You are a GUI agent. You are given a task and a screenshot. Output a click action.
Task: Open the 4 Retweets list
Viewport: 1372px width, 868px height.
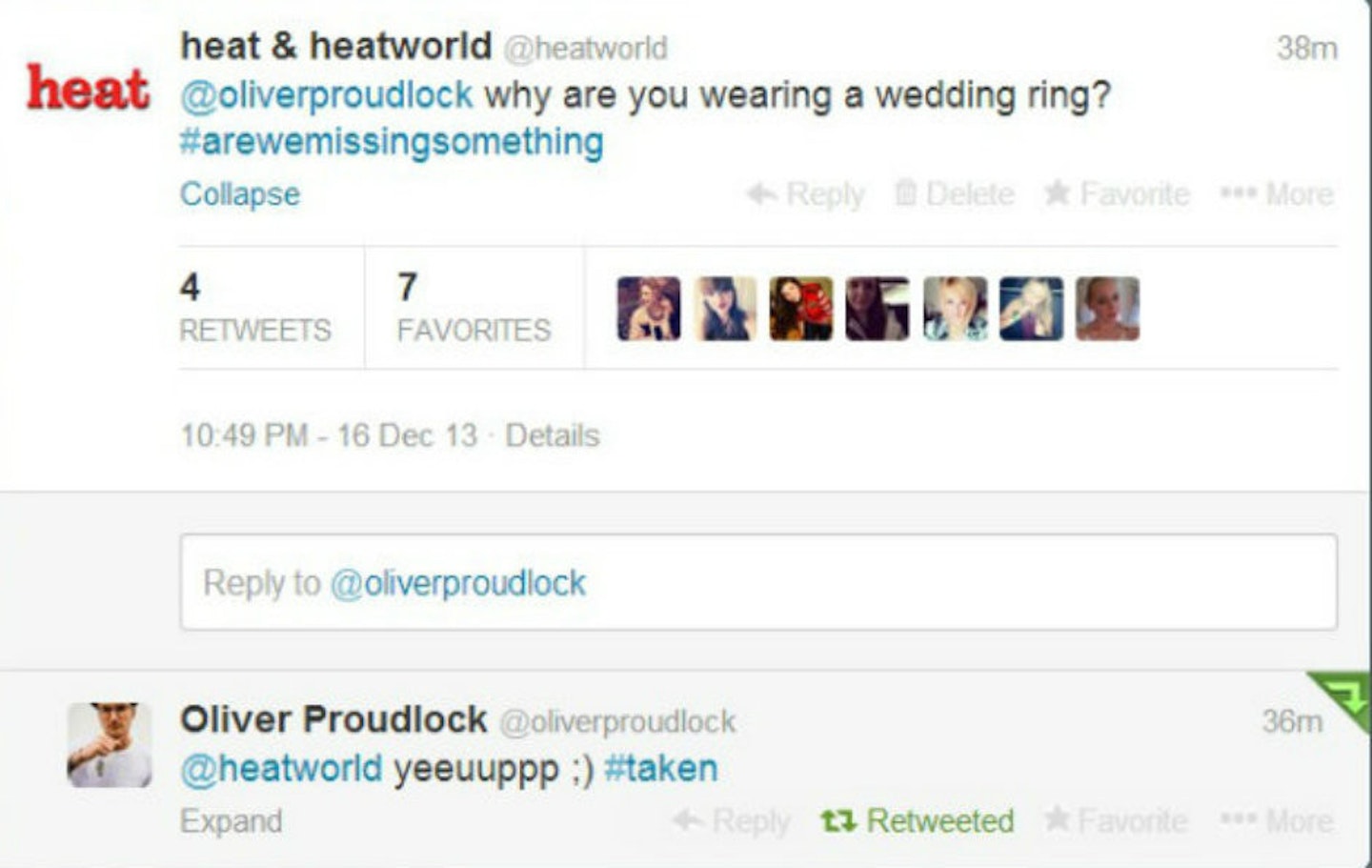[255, 308]
